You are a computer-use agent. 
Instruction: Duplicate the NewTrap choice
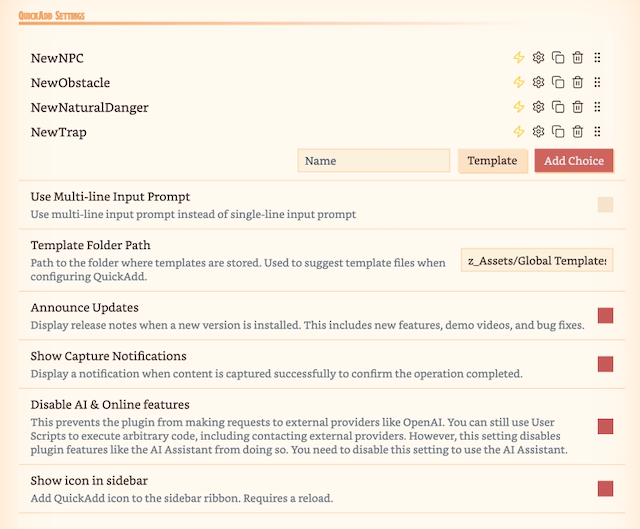558,131
